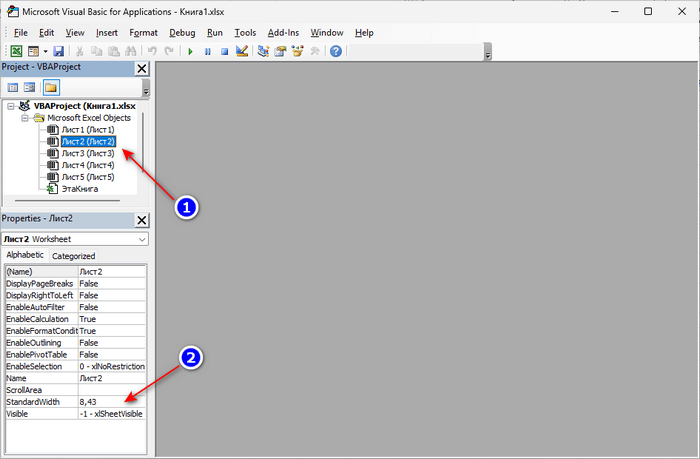The image size is (700, 459).
Task: Toggle Design Mode icon in toolbar
Action: point(241,51)
